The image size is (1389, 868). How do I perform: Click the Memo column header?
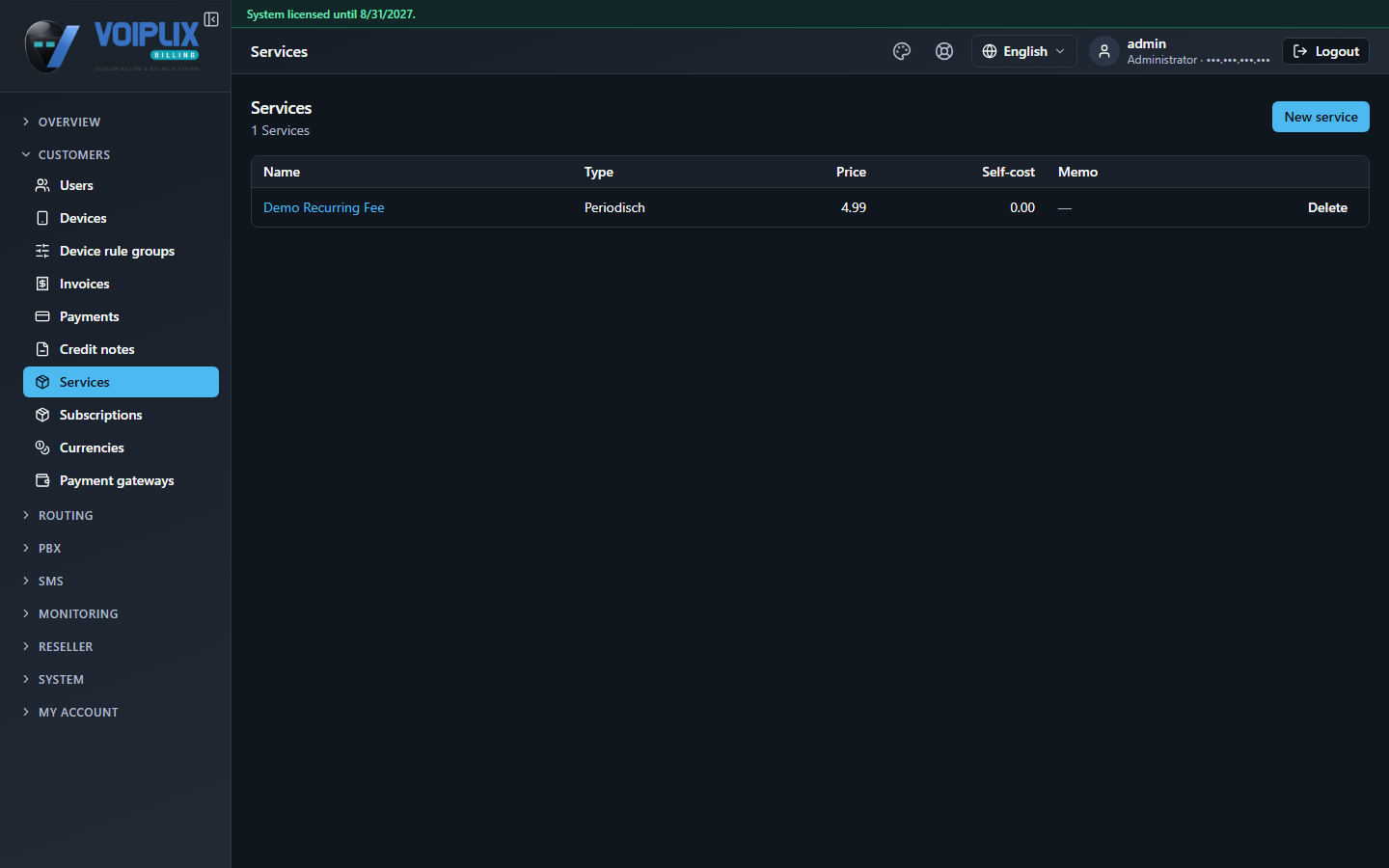tap(1077, 172)
